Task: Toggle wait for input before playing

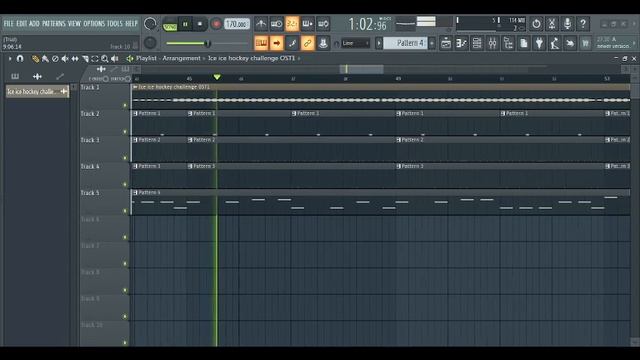Action: pyautogui.click(x=276, y=24)
